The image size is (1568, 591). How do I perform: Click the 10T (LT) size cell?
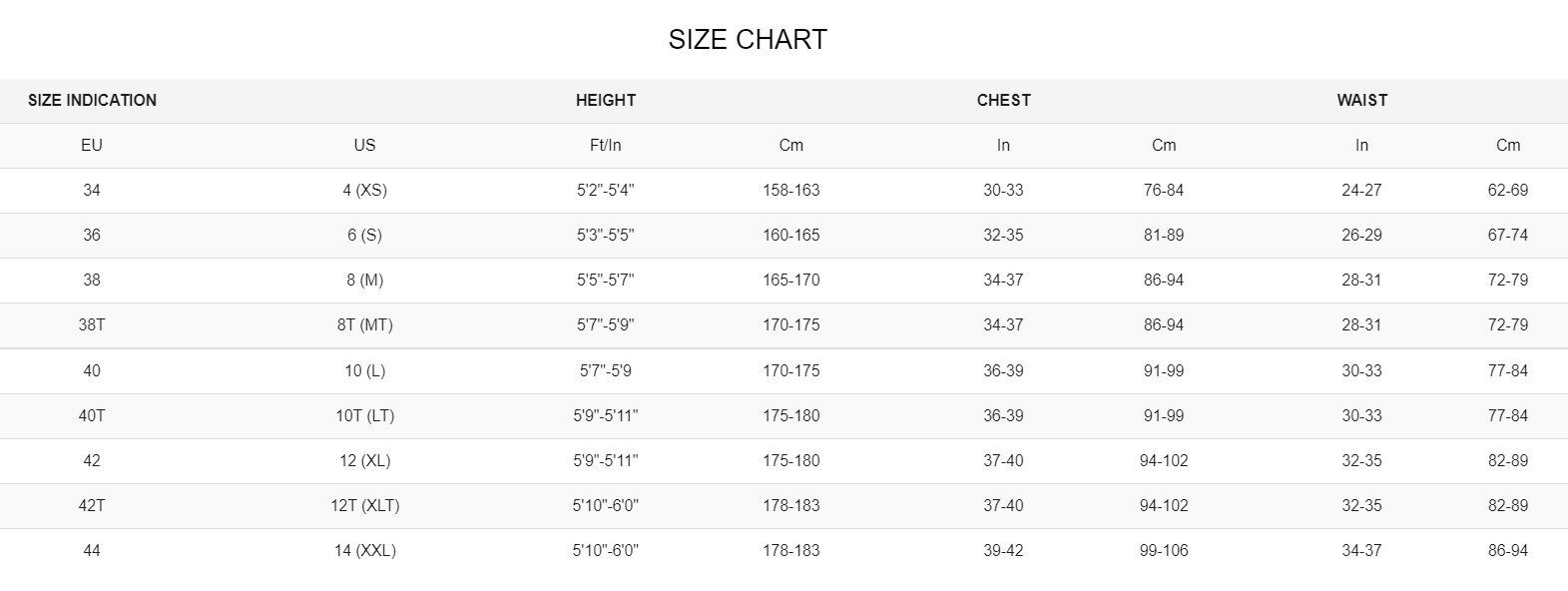point(364,415)
